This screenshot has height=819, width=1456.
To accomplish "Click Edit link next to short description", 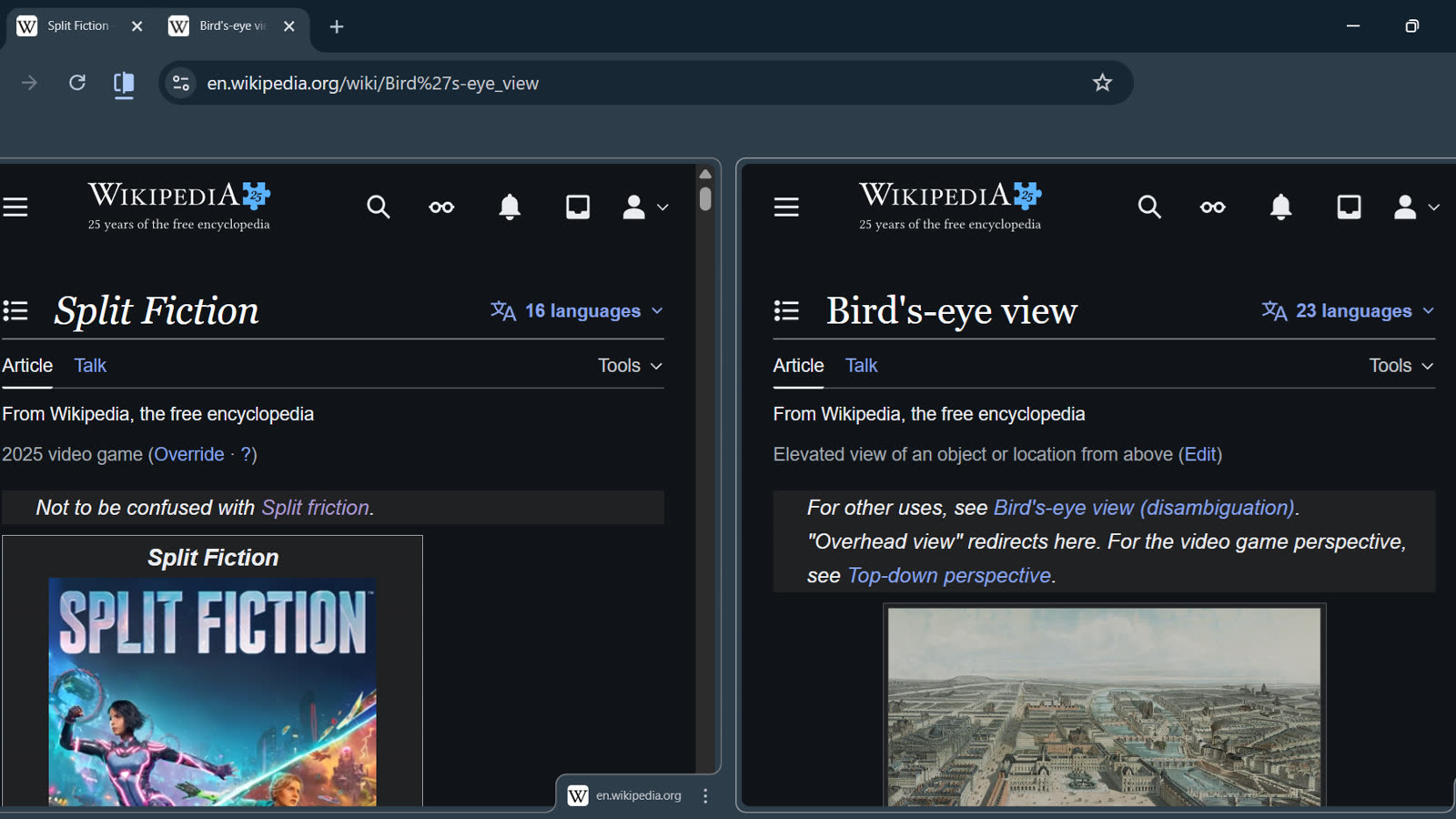I will coord(1201,454).
